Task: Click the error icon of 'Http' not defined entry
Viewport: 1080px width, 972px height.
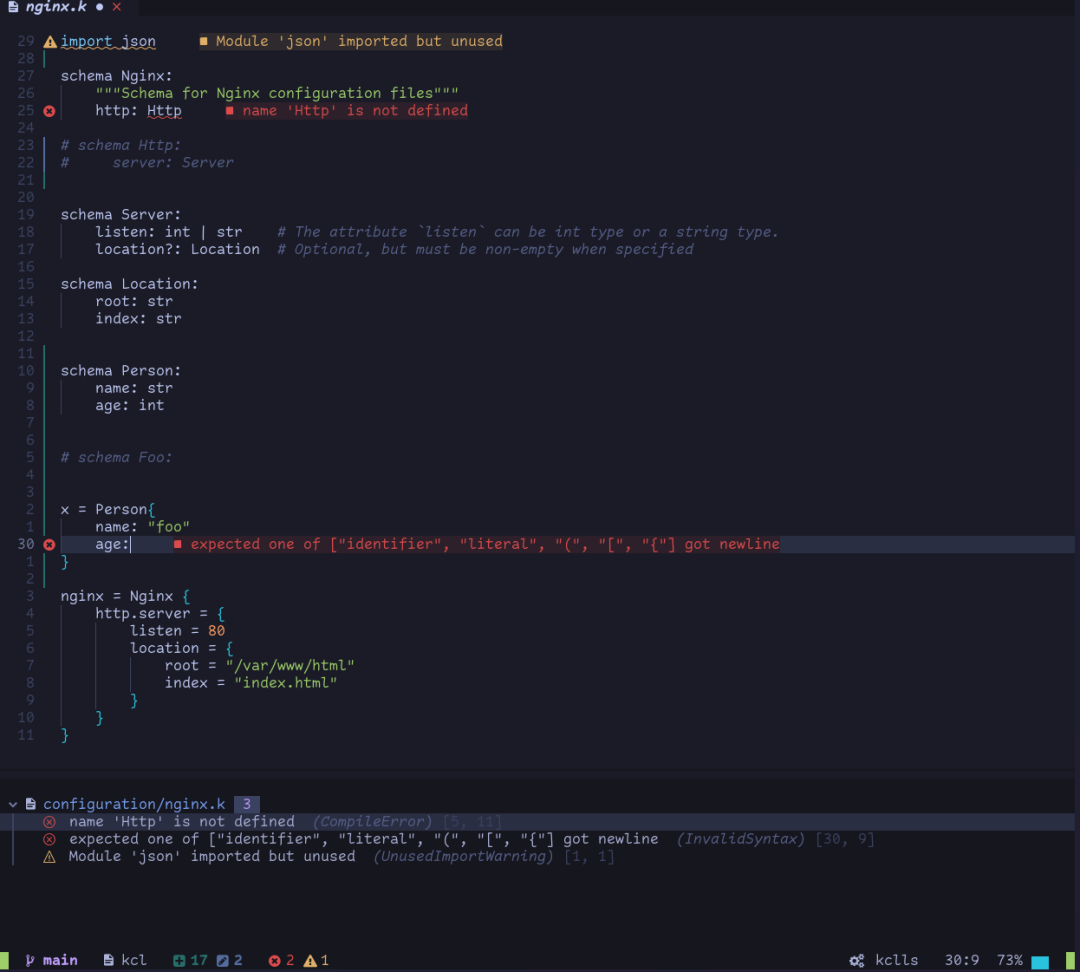Action: click(50, 822)
